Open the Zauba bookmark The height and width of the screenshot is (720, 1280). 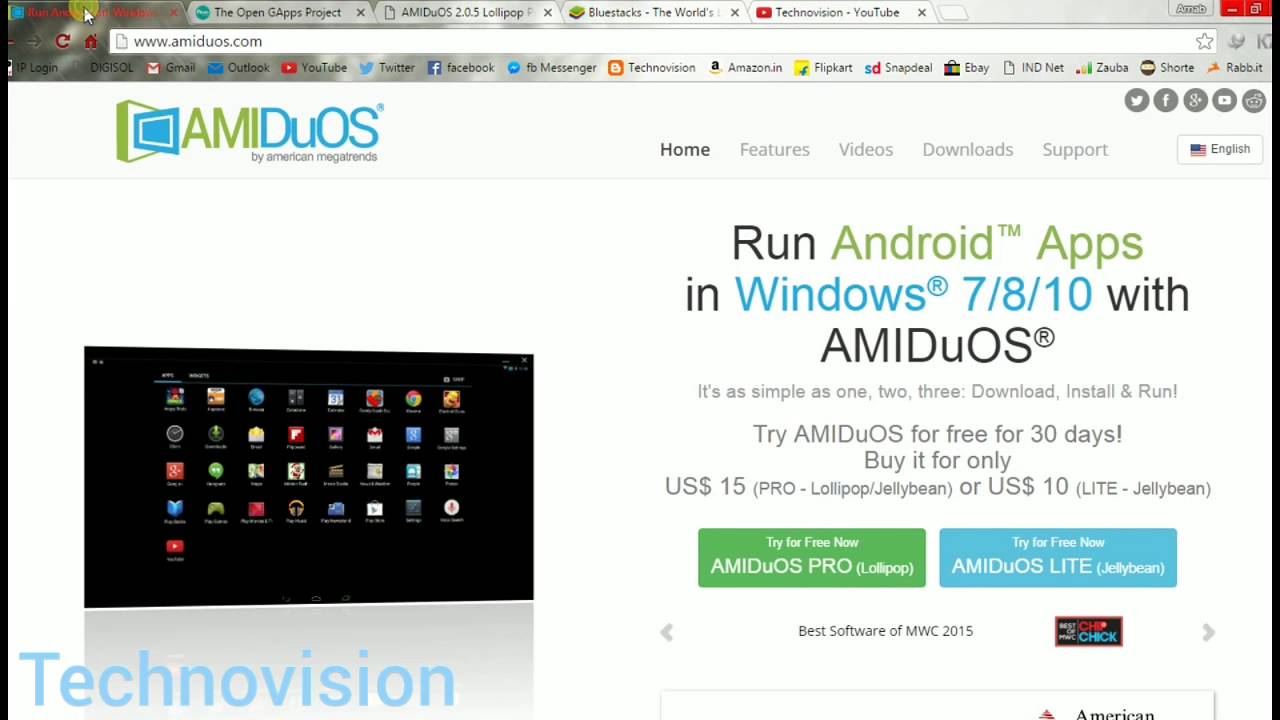(1102, 67)
